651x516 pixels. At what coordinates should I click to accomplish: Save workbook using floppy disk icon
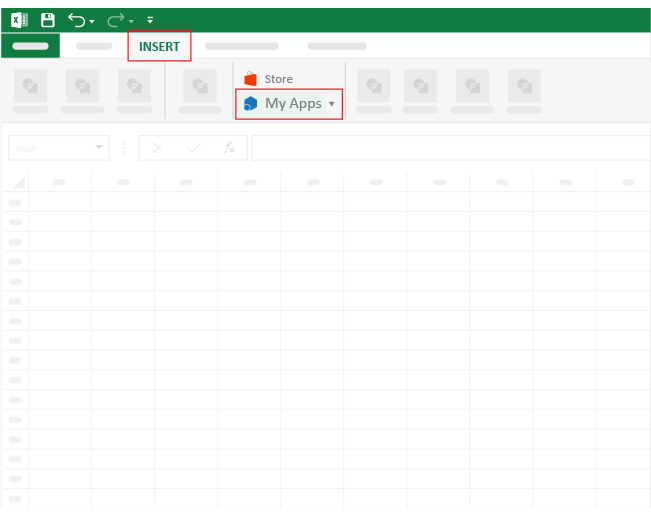tap(47, 20)
